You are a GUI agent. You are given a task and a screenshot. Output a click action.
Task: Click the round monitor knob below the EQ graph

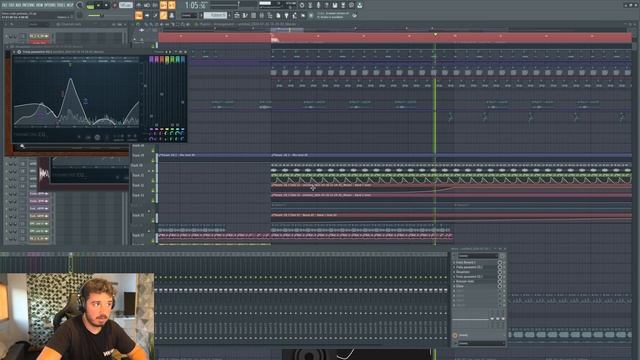pos(97,138)
